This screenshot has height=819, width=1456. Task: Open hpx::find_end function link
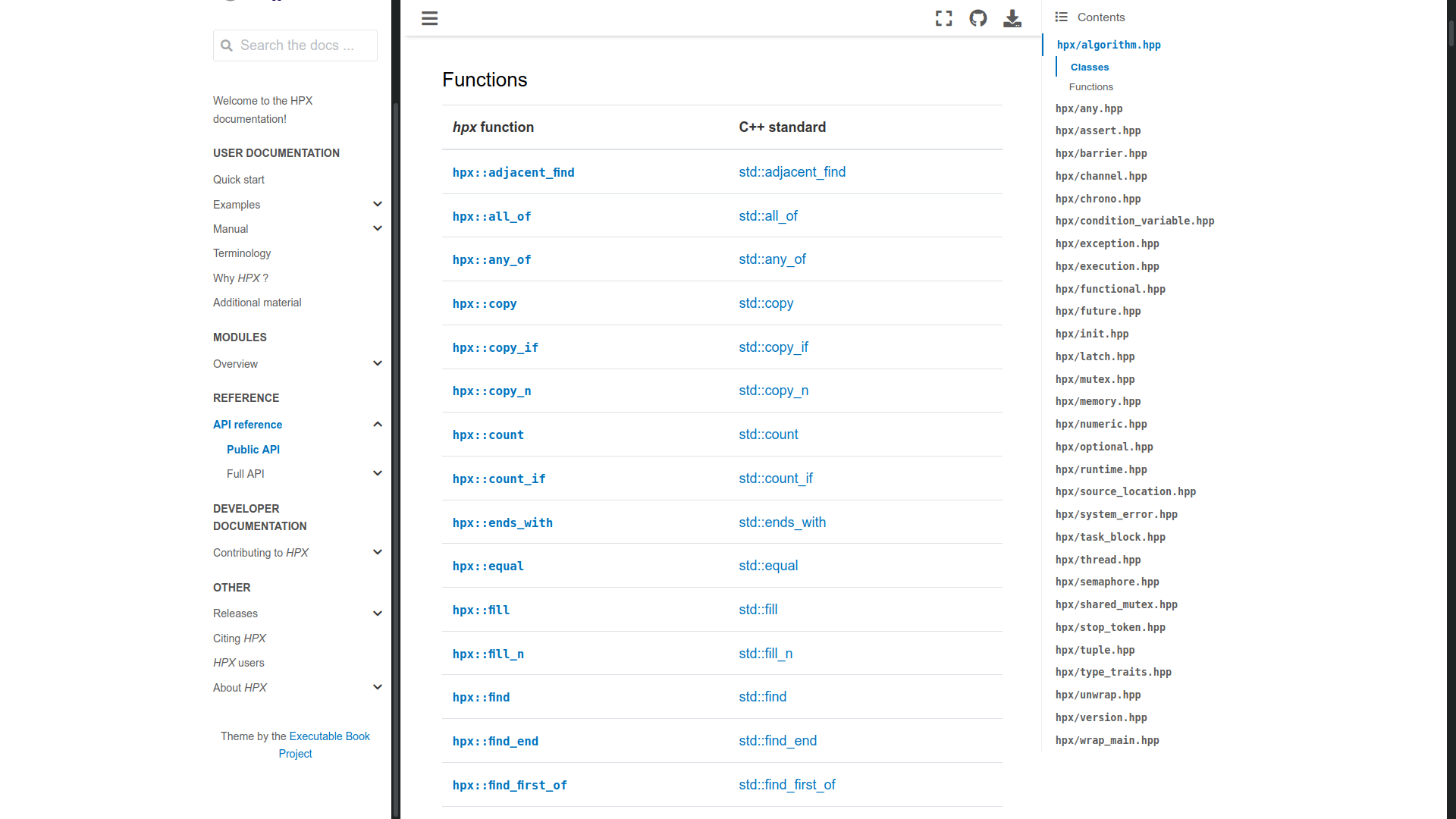point(495,742)
